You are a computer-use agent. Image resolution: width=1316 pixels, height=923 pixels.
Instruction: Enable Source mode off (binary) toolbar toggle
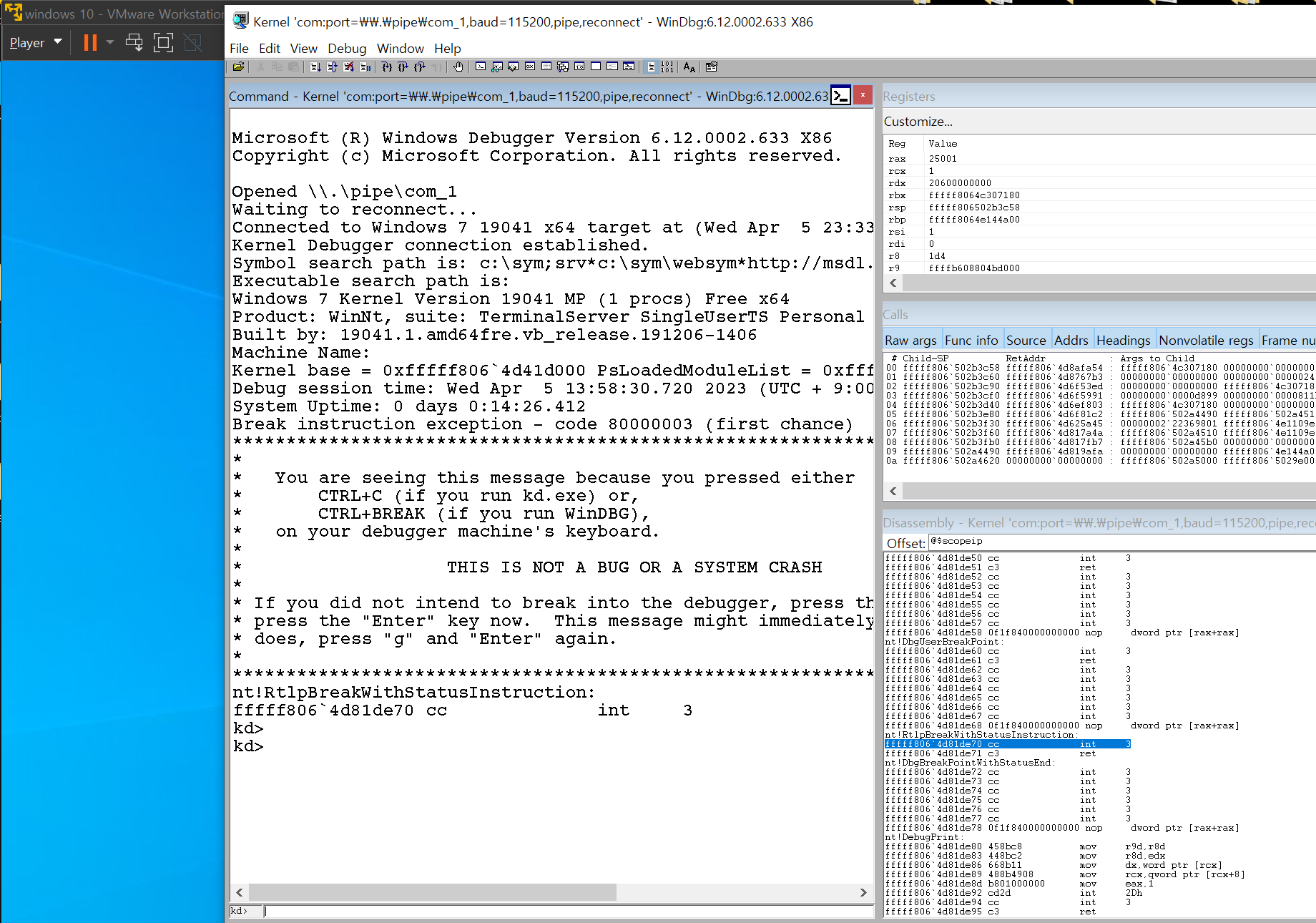point(667,67)
